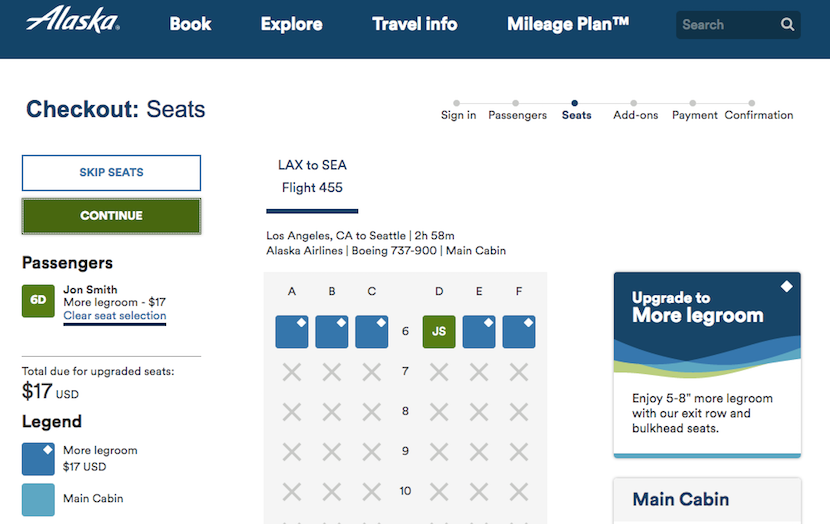Select the LAX to SEA flight tab

point(312,177)
